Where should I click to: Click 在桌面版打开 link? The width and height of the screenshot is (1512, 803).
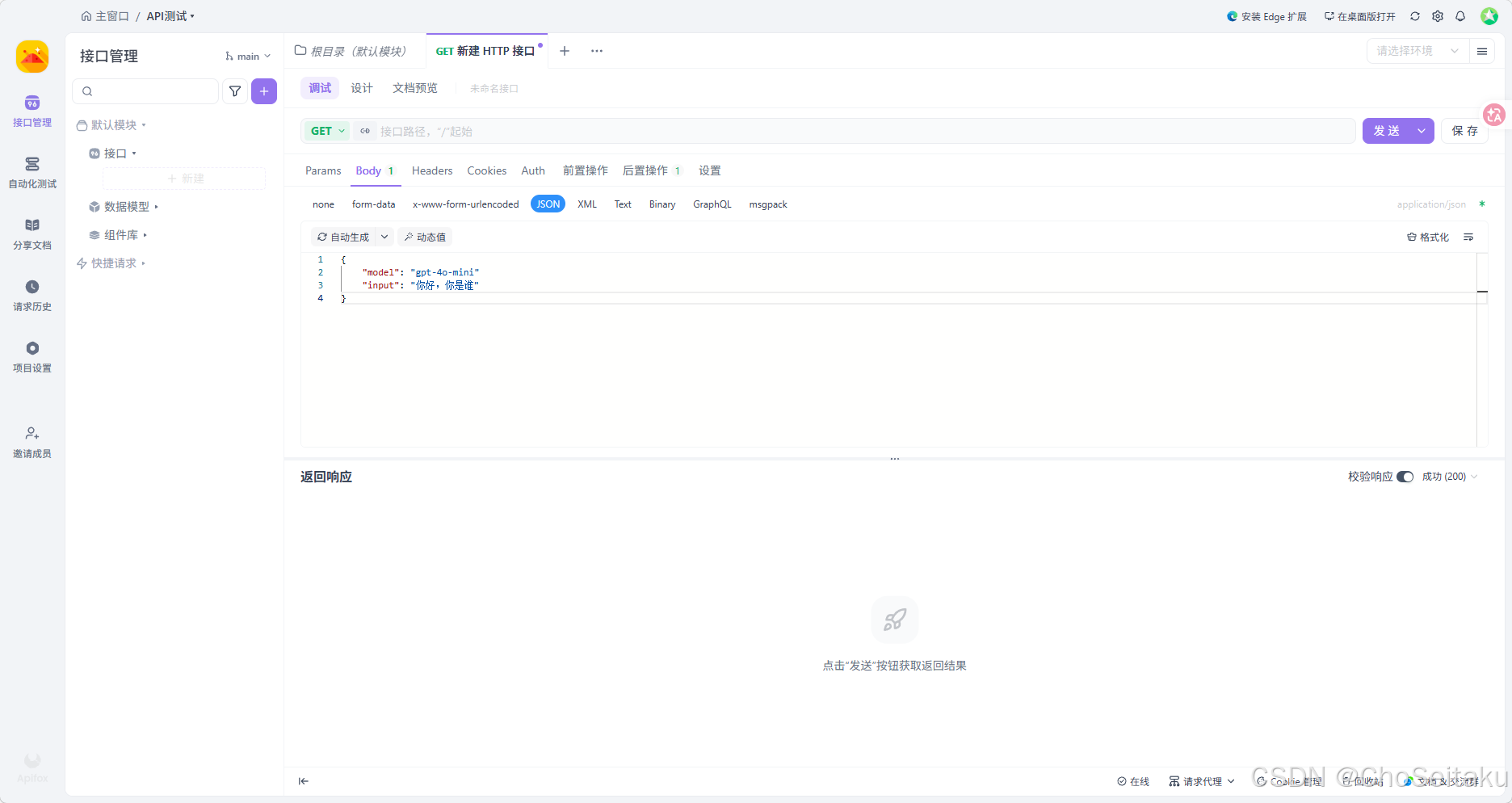(1359, 16)
